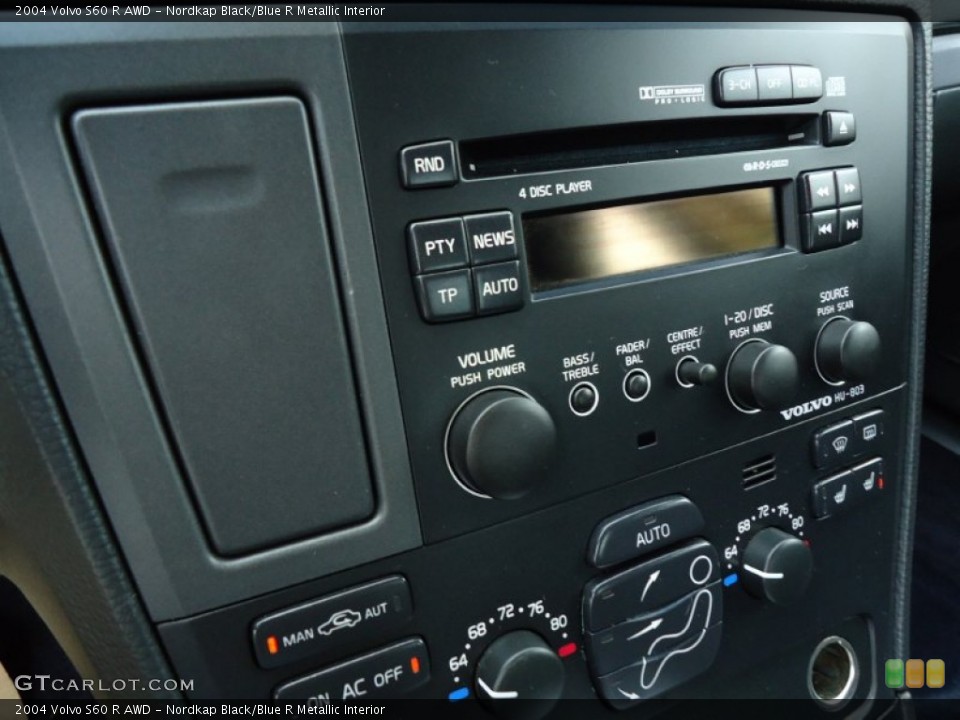Tap the RND random play button
960x720 pixels.
click(429, 164)
